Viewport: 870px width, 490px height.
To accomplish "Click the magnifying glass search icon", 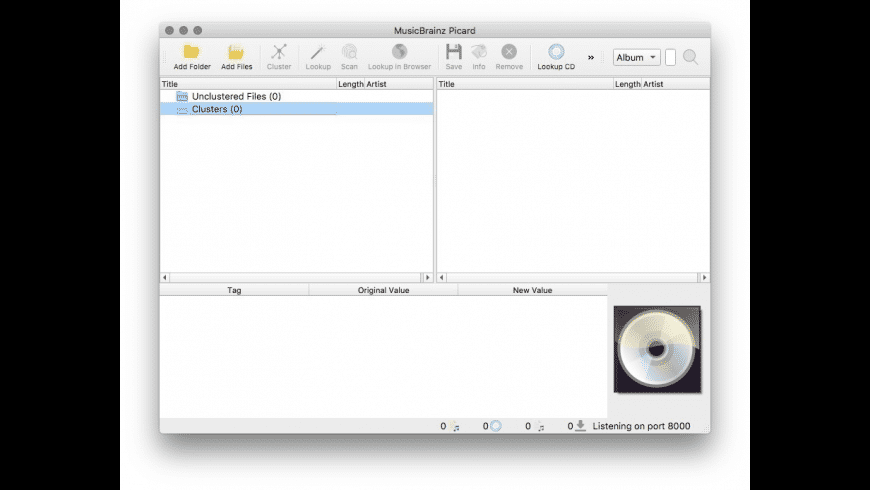I will pos(690,57).
